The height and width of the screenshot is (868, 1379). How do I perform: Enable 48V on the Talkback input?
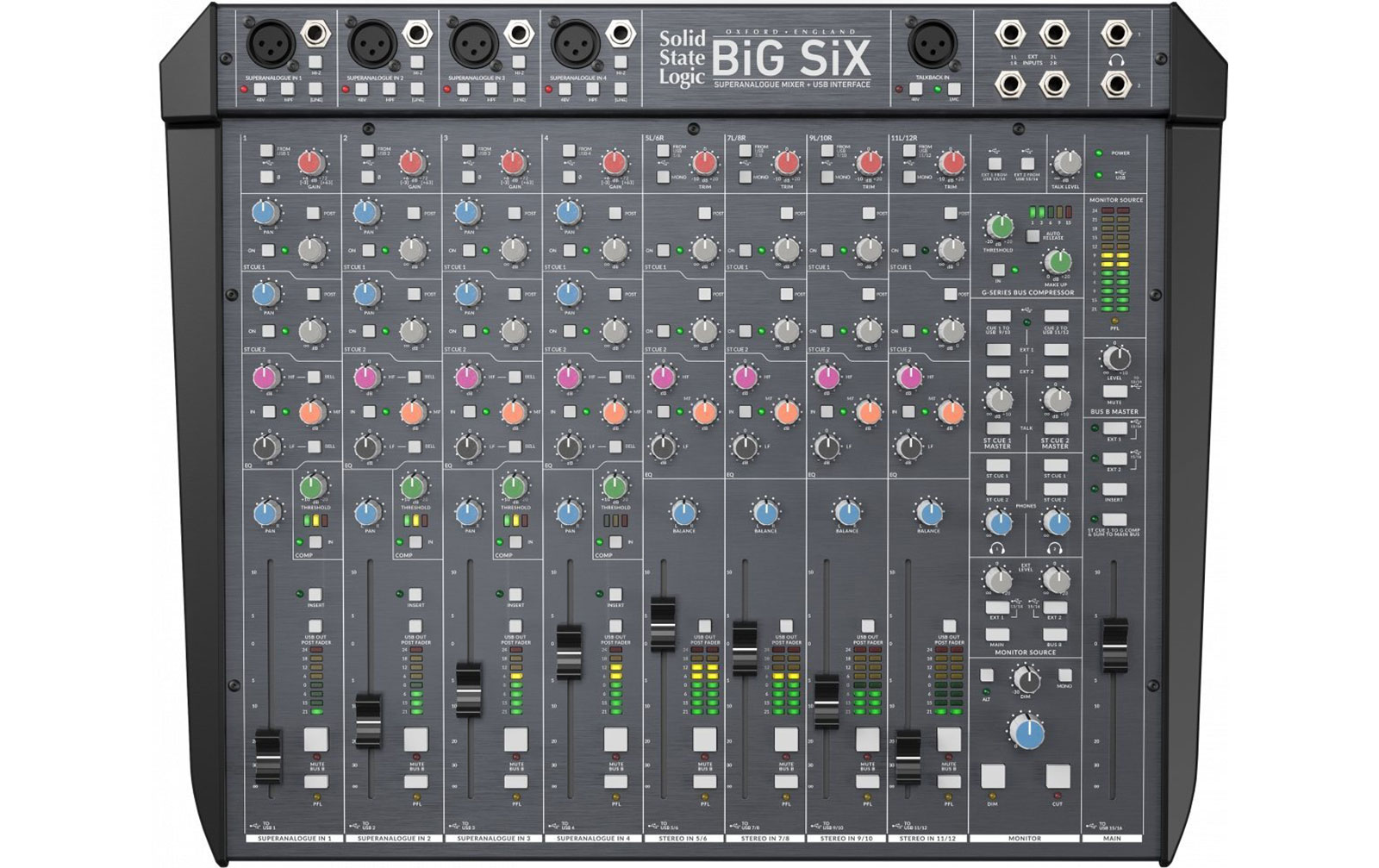pyautogui.click(x=915, y=89)
